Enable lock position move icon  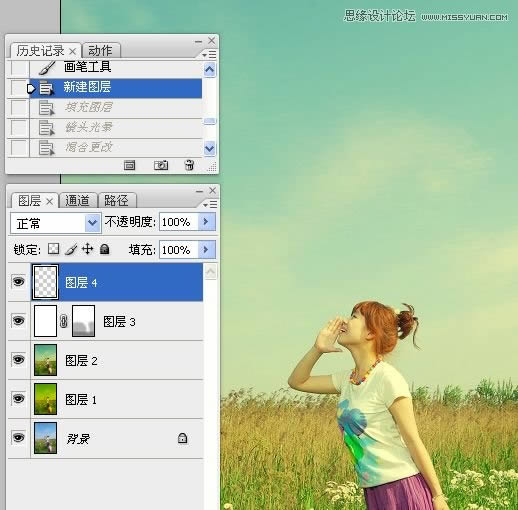87,249
